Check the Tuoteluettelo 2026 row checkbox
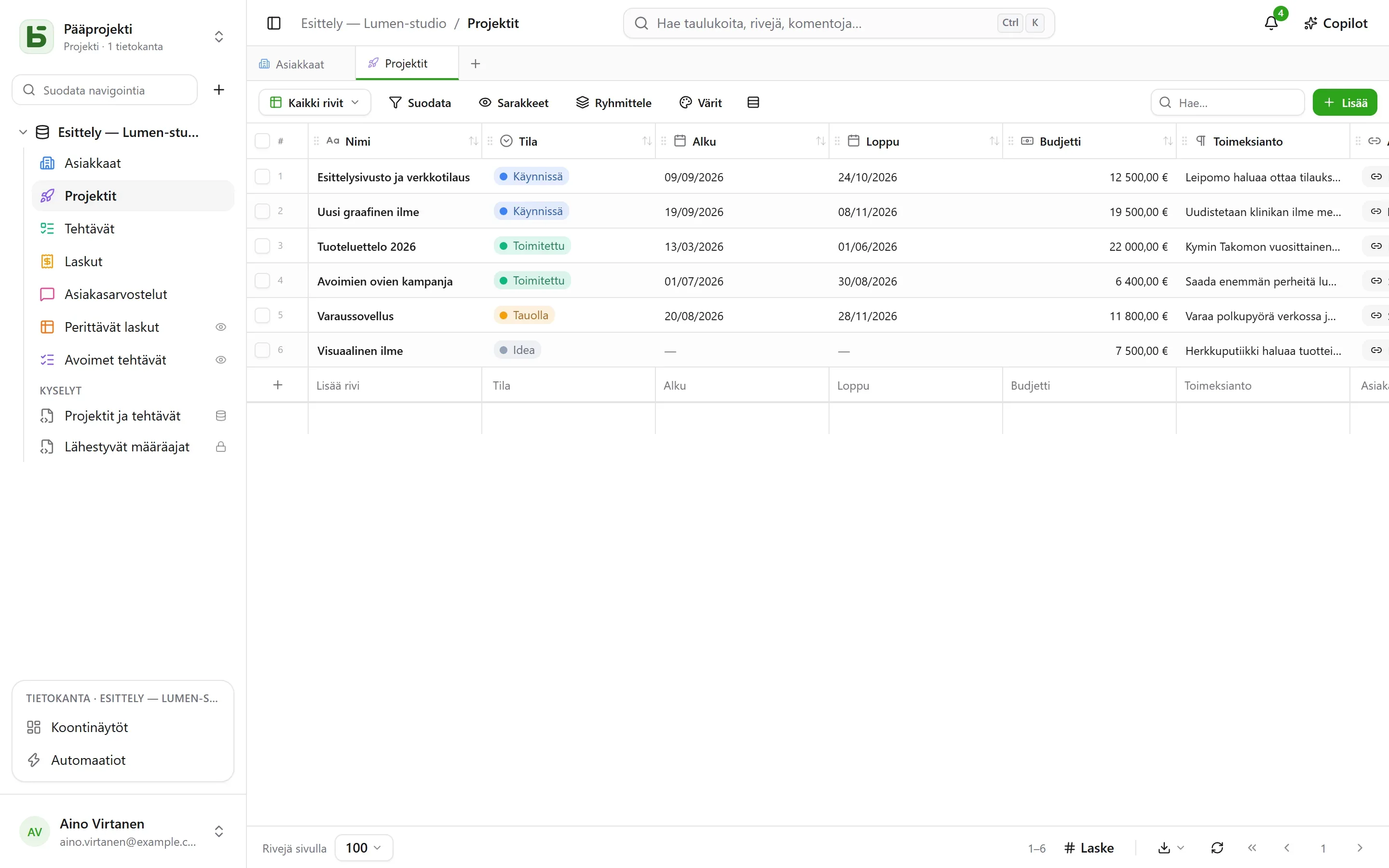The height and width of the screenshot is (868, 1389). click(262, 246)
